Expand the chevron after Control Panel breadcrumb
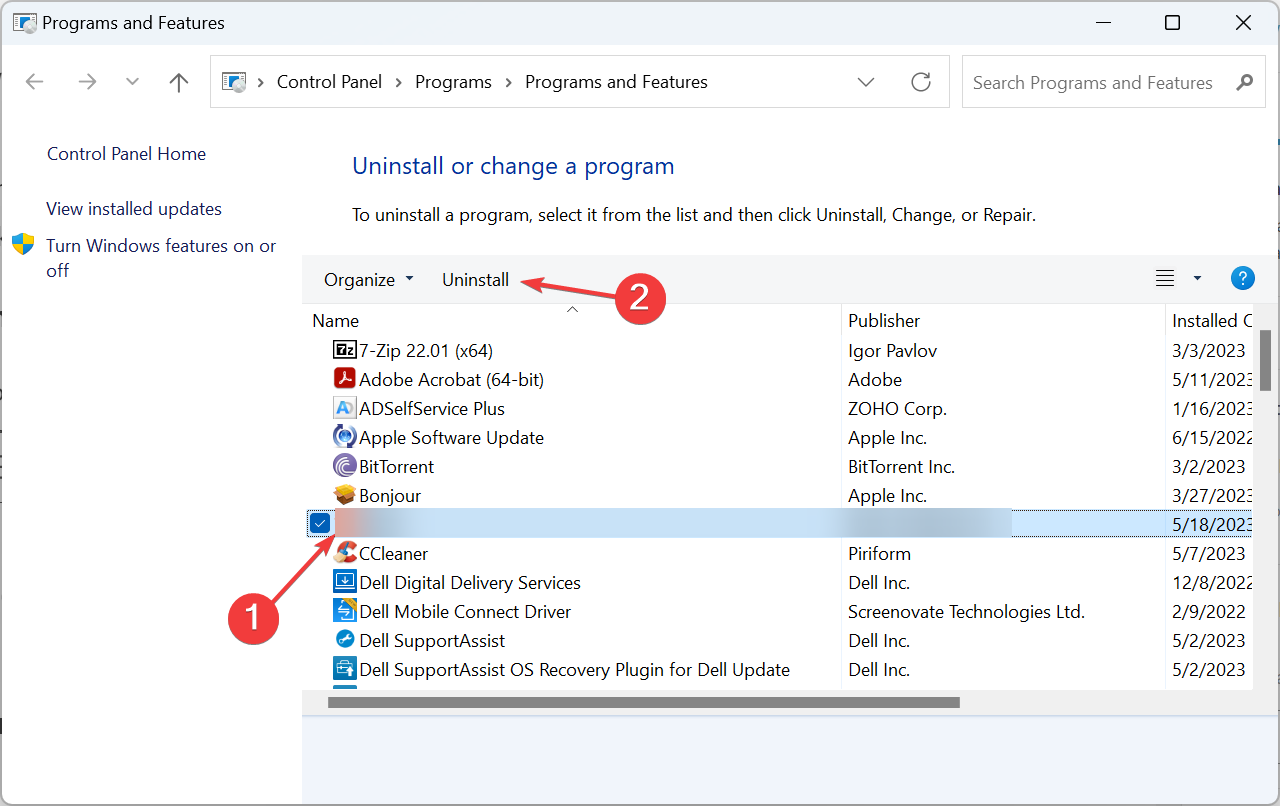1280x806 pixels. 399,82
